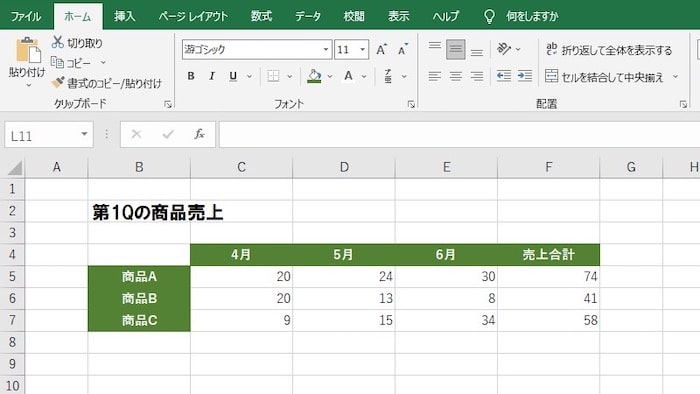Switch to the 数式 tab
The width and height of the screenshot is (700, 394).
click(x=261, y=17)
